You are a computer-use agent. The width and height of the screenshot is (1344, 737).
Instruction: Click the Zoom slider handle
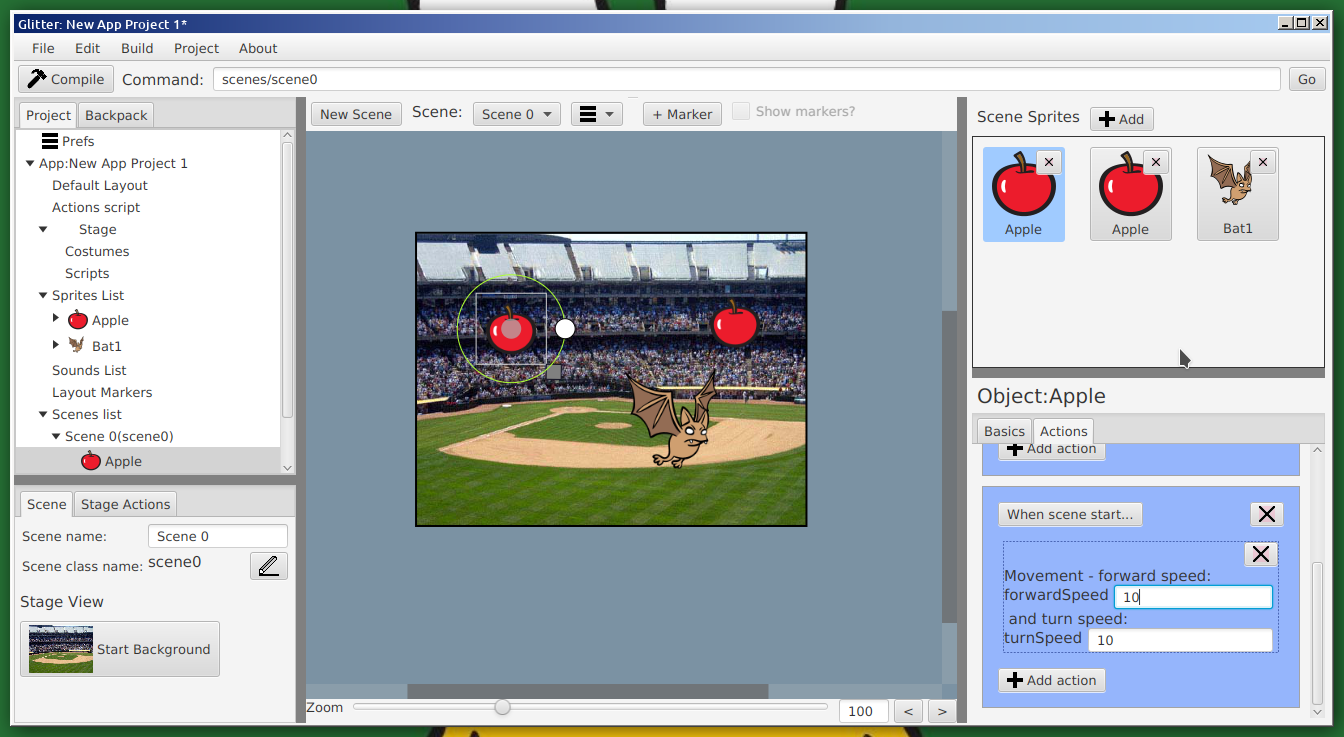(503, 707)
